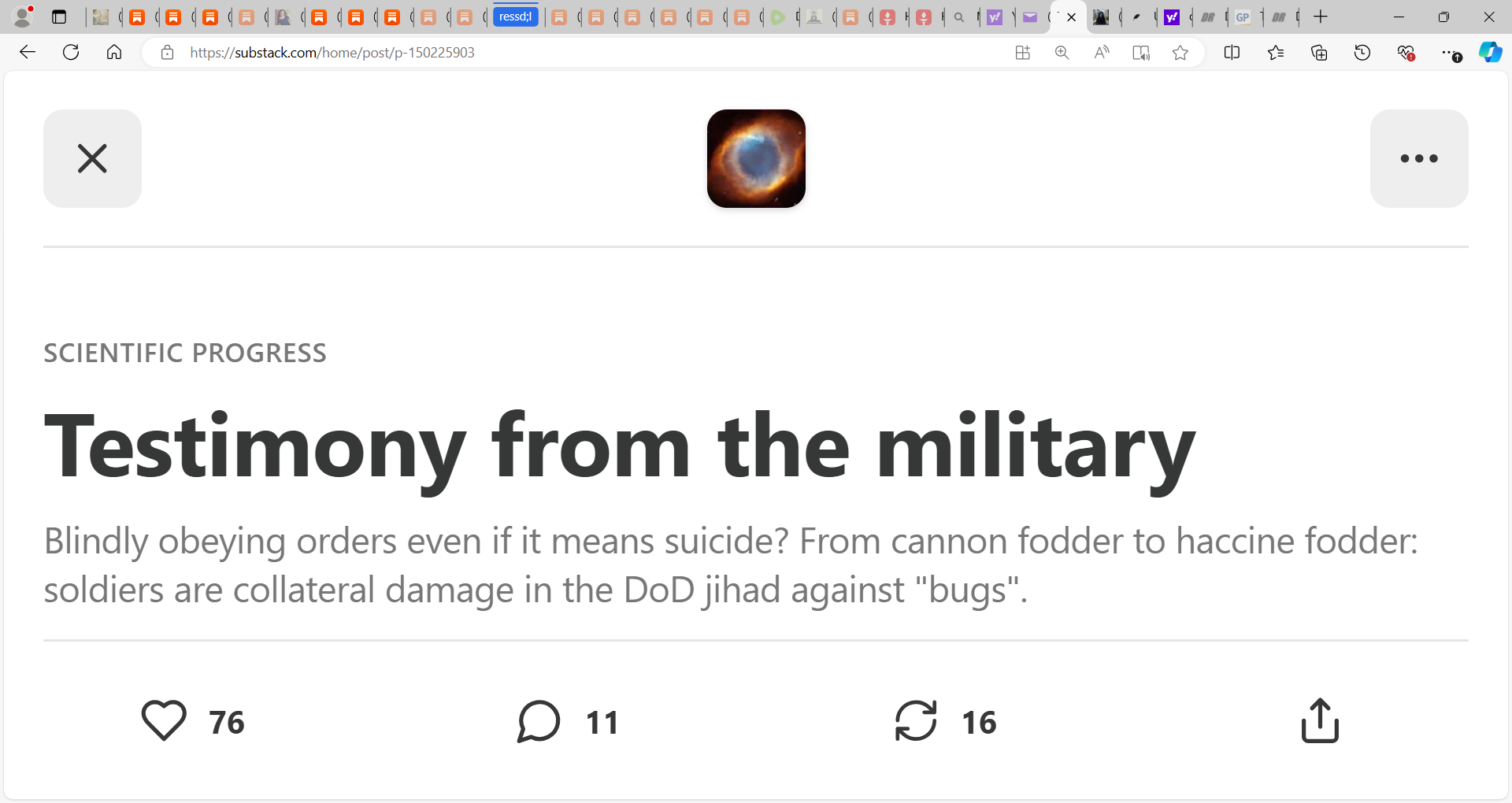Open the comments speech-bubble icon
The width and height of the screenshot is (1512, 803).
pyautogui.click(x=539, y=720)
